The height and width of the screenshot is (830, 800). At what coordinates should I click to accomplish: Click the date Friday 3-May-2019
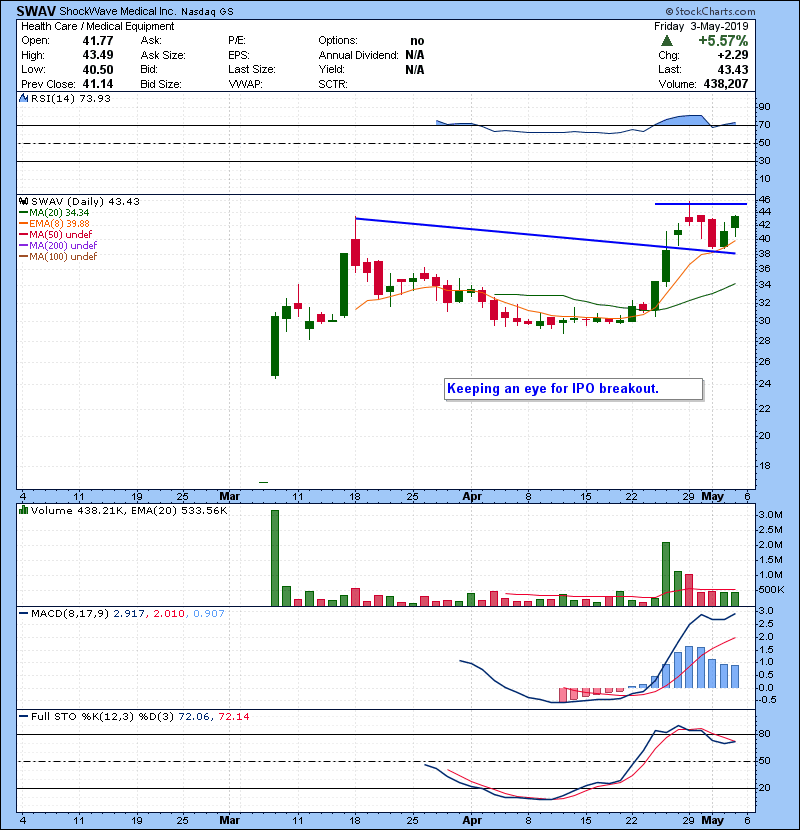(x=701, y=26)
